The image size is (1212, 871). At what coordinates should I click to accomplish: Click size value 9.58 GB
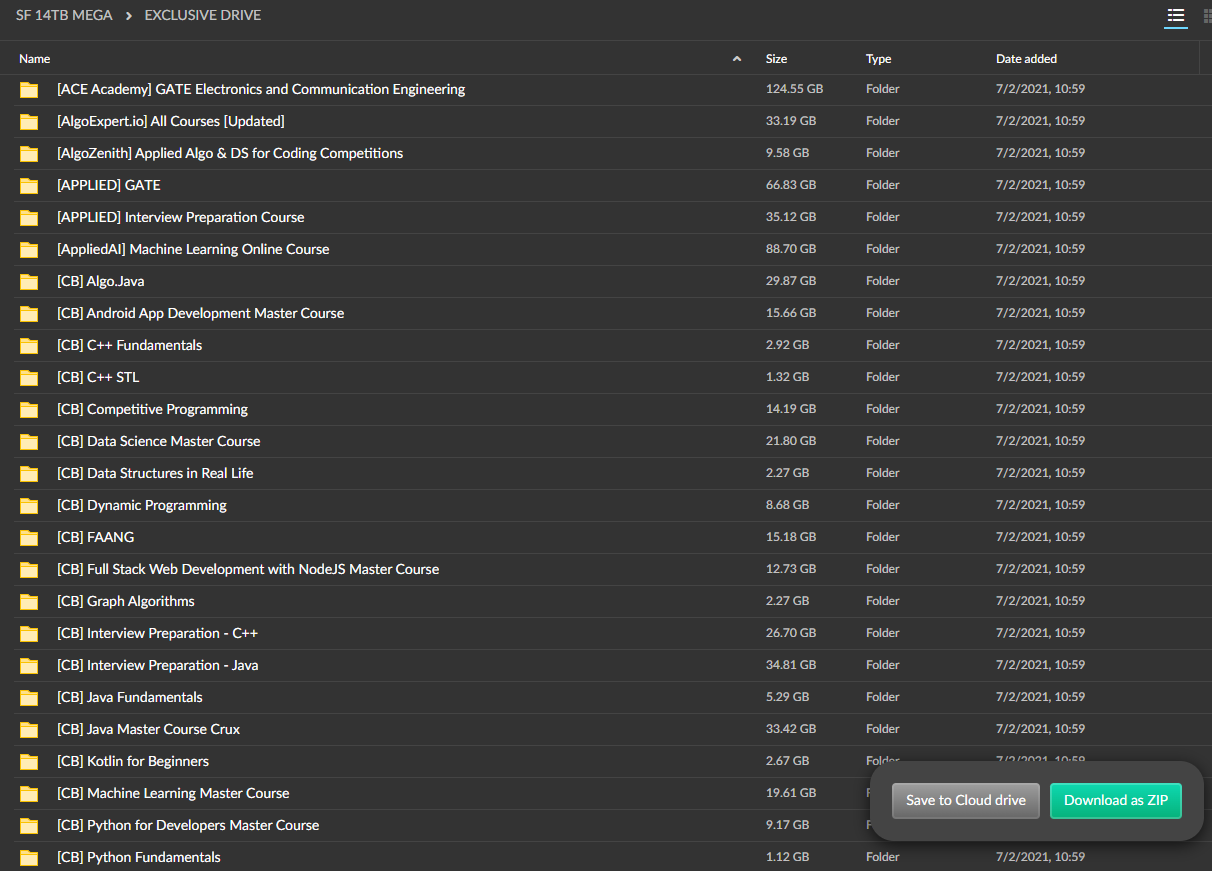(788, 153)
